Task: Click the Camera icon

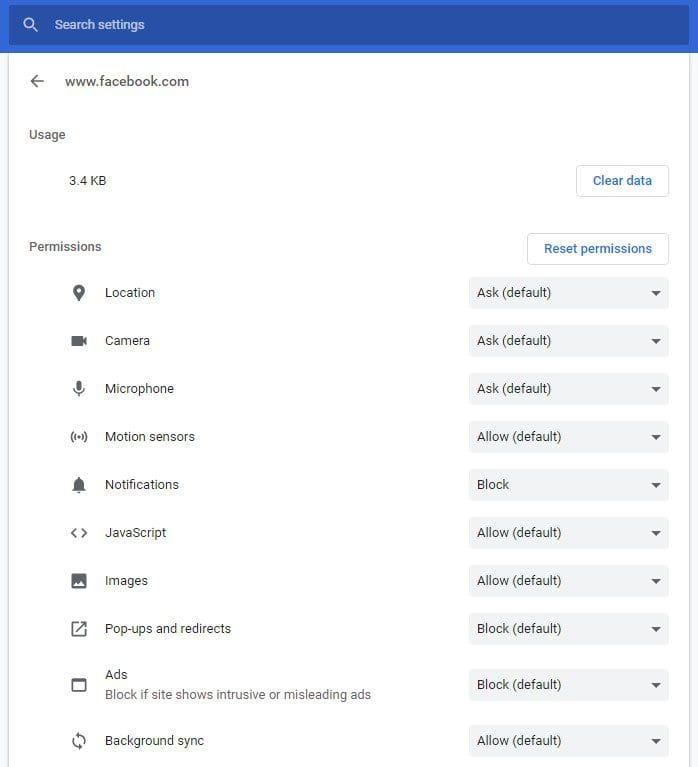Action: 79,340
